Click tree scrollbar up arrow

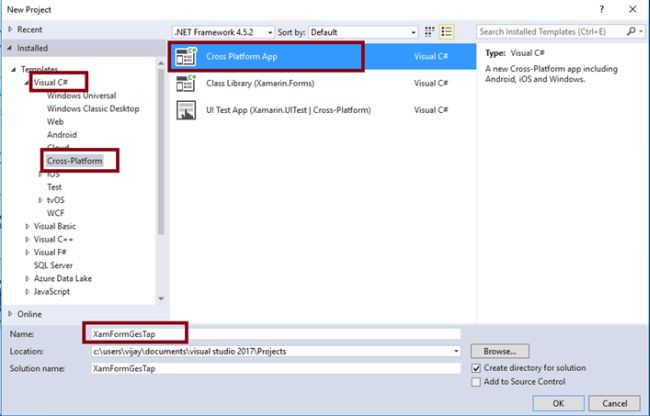click(x=161, y=63)
